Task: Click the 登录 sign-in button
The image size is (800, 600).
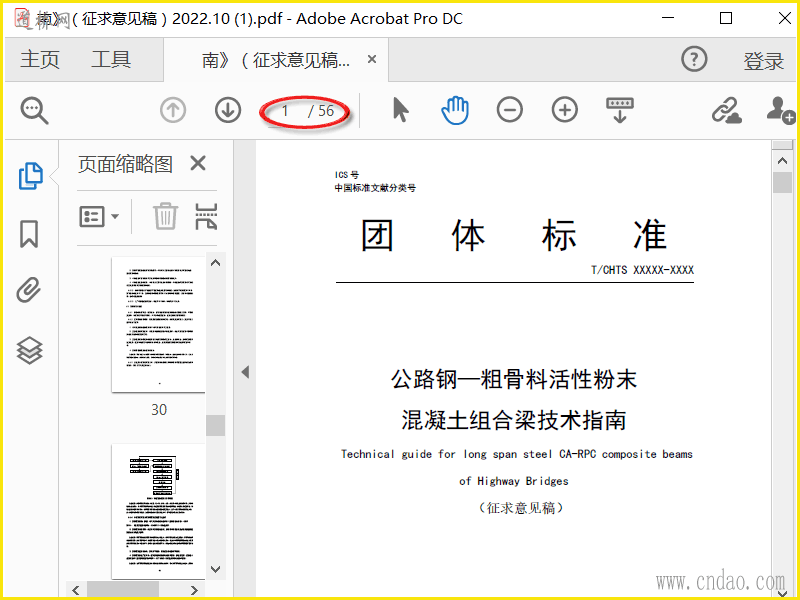Action: tap(763, 61)
